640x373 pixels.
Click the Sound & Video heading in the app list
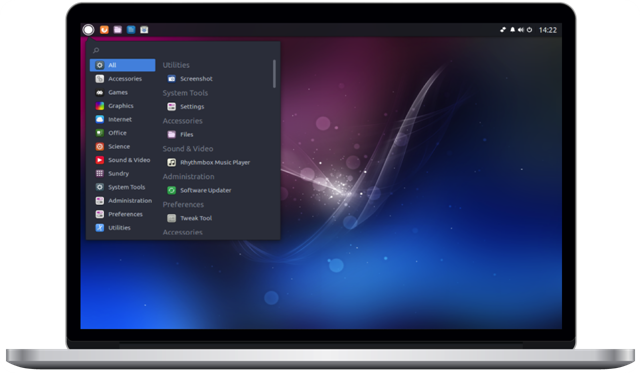(x=188, y=149)
